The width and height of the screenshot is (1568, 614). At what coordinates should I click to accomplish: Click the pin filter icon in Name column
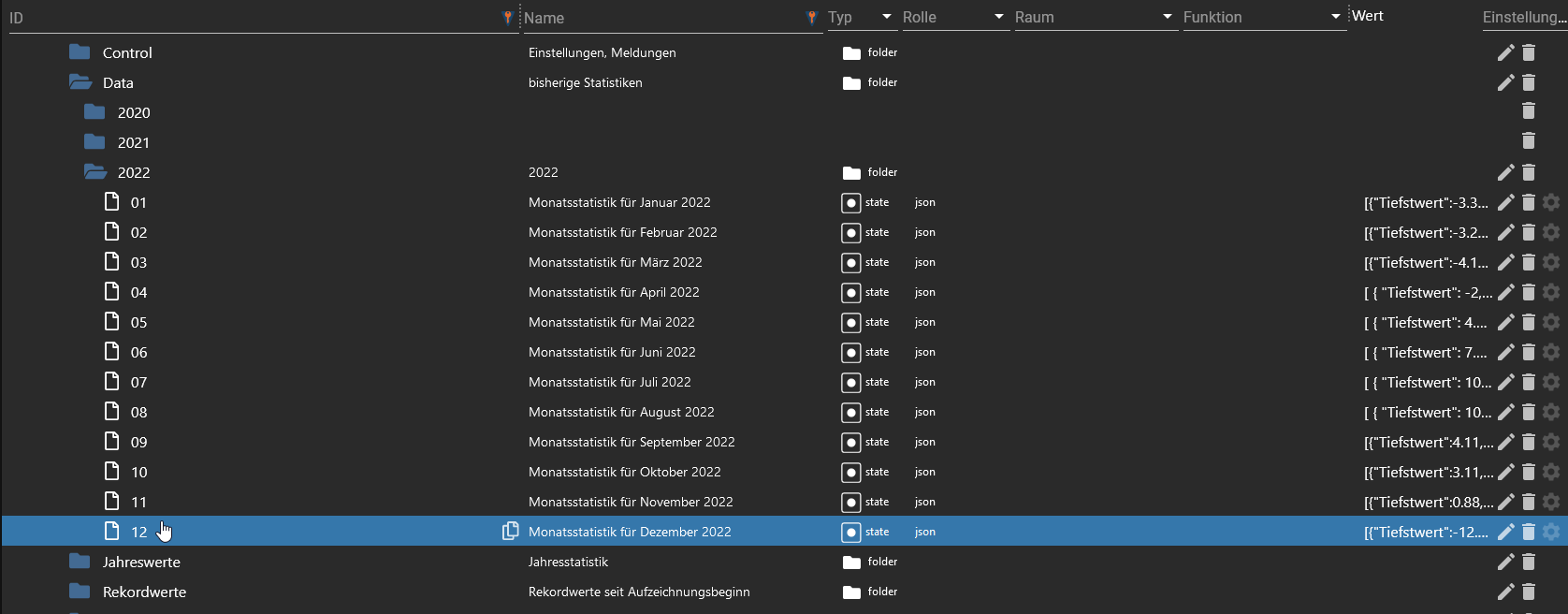[x=811, y=17]
